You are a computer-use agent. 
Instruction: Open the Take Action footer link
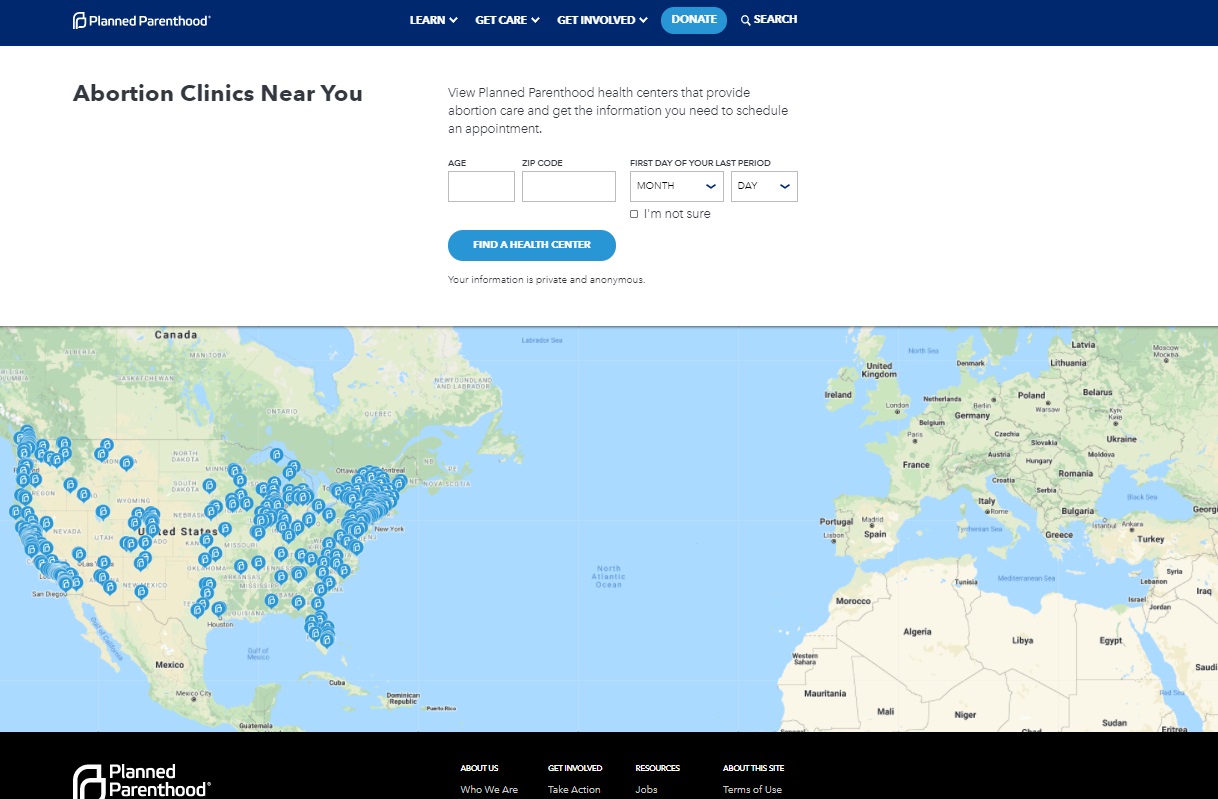tap(574, 790)
